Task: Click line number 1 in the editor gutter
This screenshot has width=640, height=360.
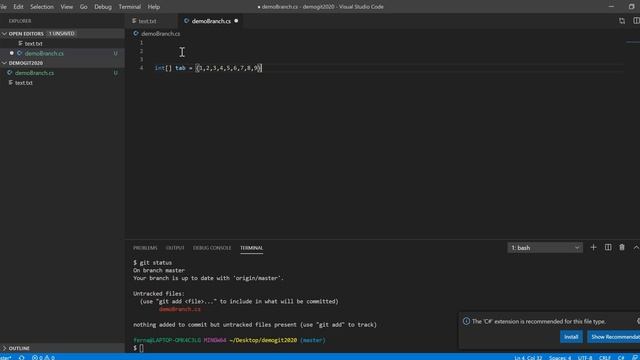Action: [141, 42]
